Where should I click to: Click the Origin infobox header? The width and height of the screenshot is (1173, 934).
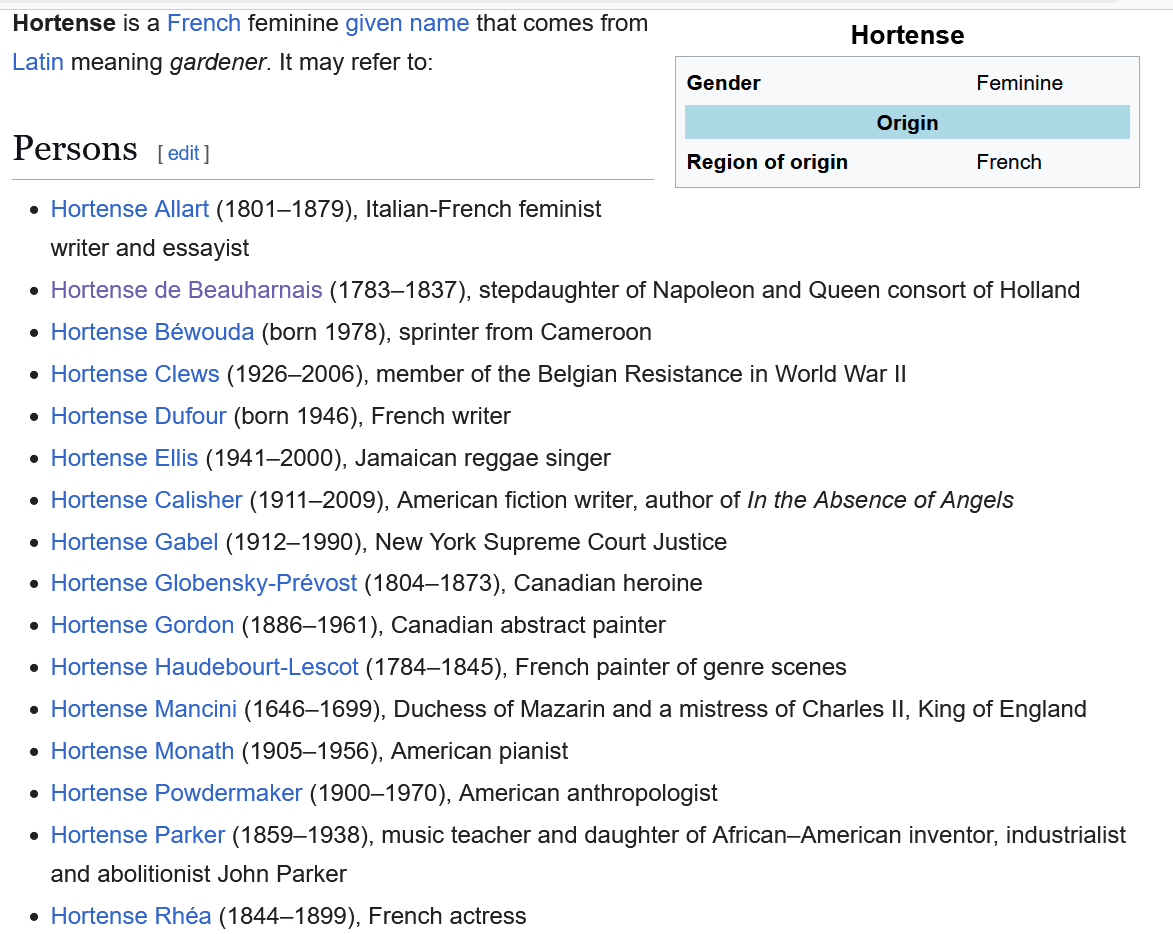pyautogui.click(x=907, y=123)
